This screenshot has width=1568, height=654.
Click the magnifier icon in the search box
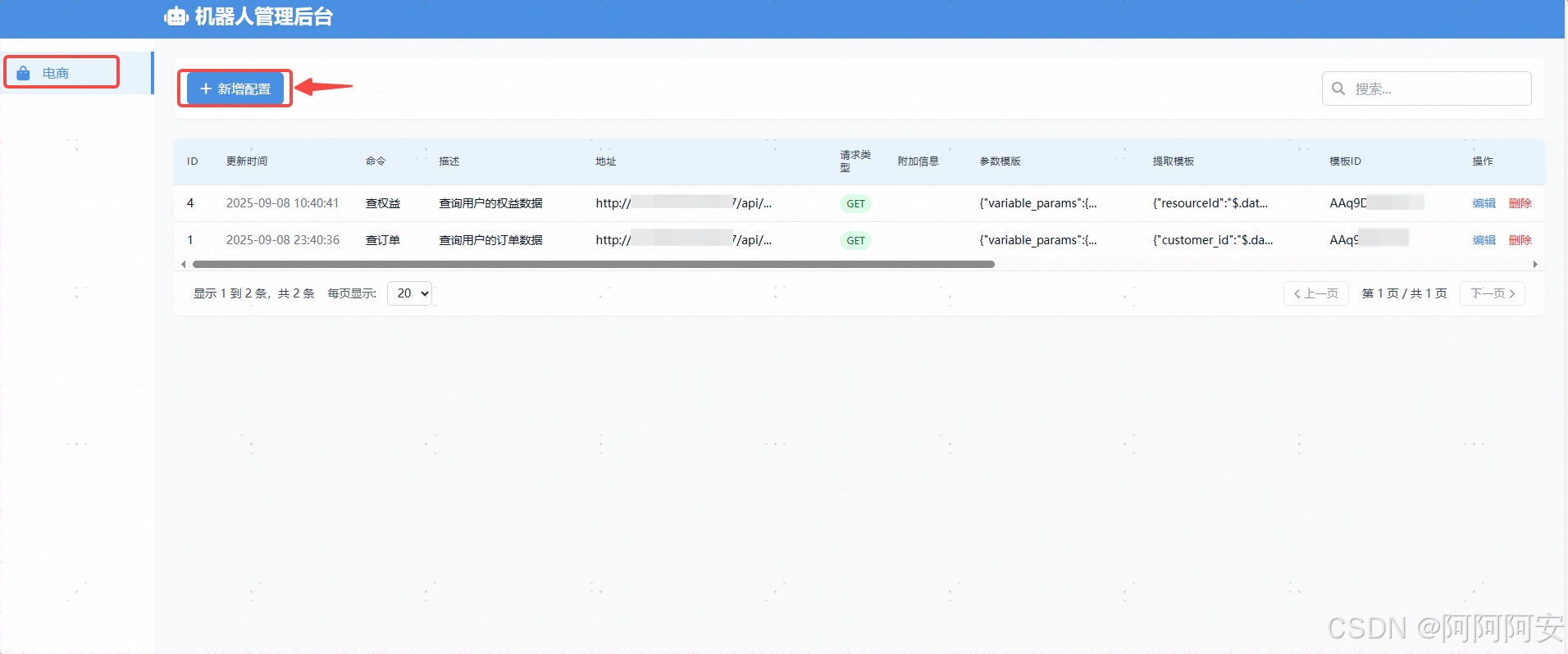[x=1338, y=89]
